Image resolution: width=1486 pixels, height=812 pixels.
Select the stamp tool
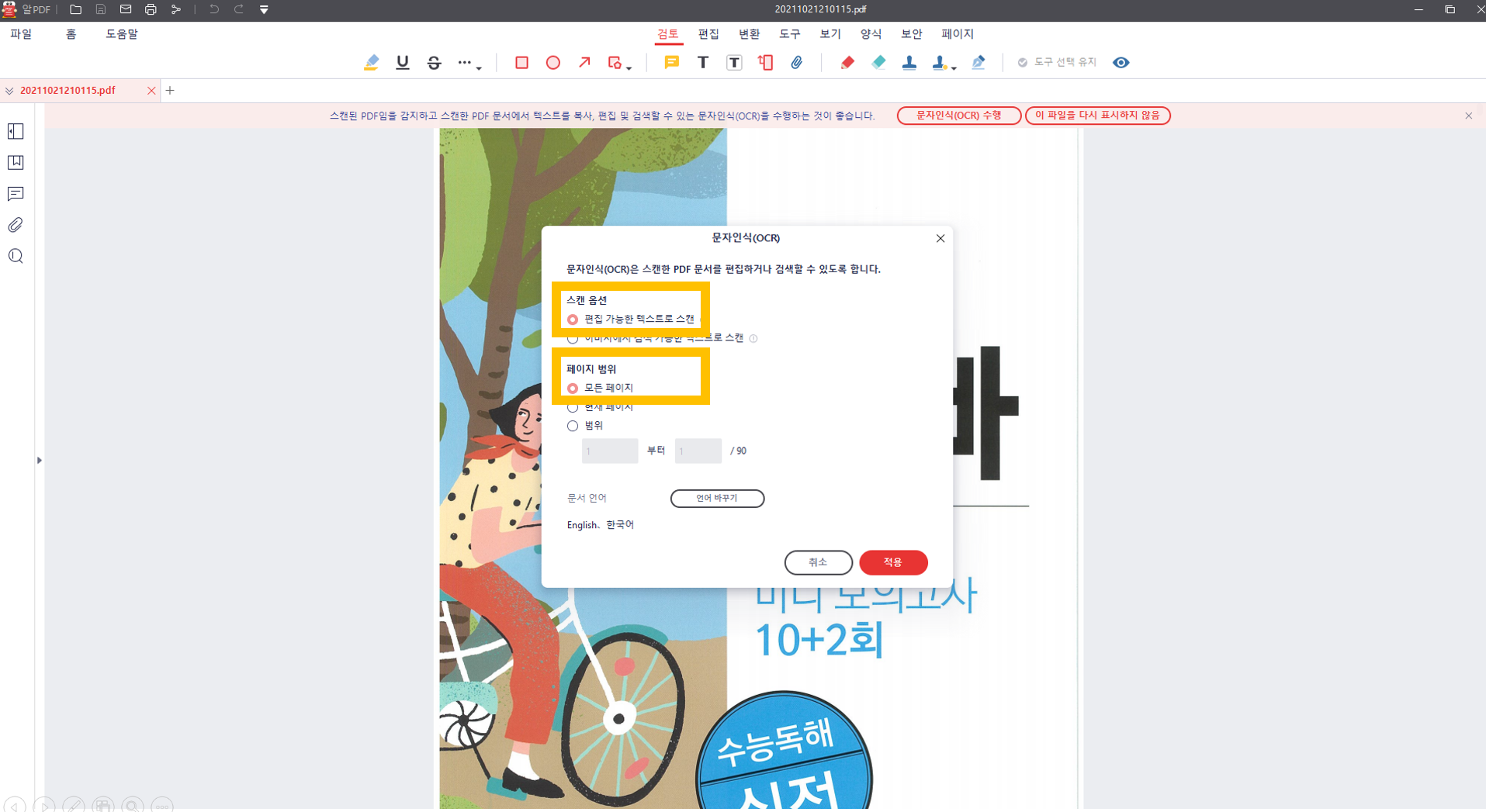point(909,63)
